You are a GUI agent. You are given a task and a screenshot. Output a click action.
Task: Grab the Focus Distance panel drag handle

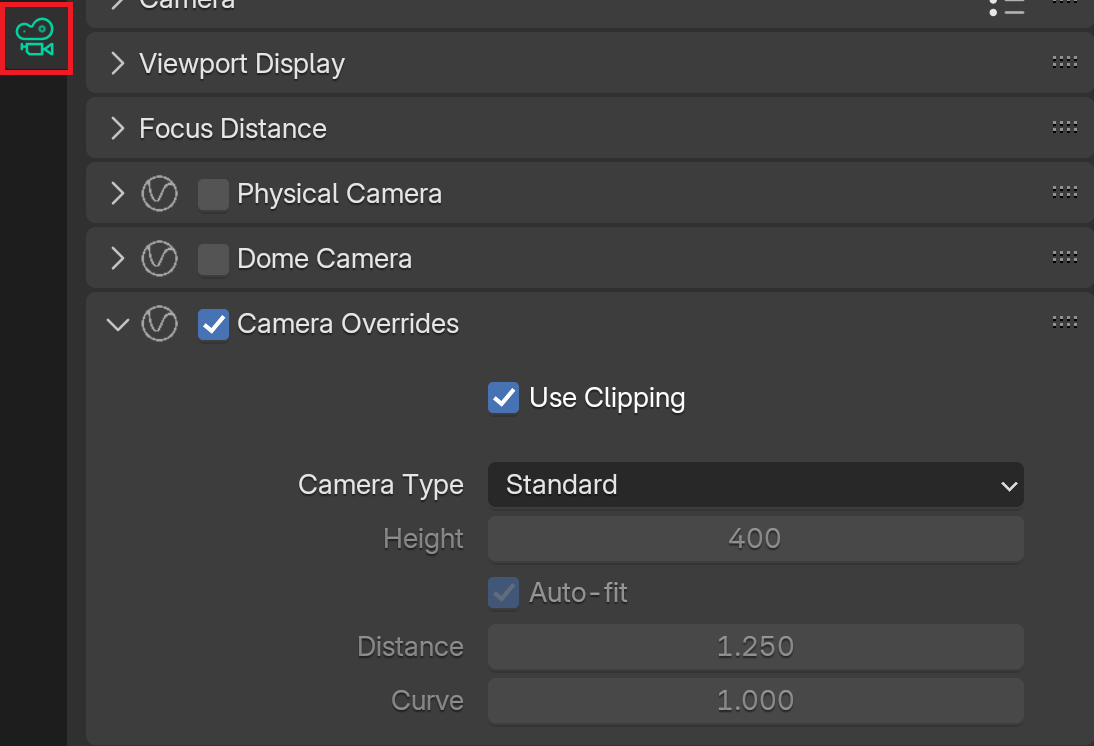[1065, 127]
